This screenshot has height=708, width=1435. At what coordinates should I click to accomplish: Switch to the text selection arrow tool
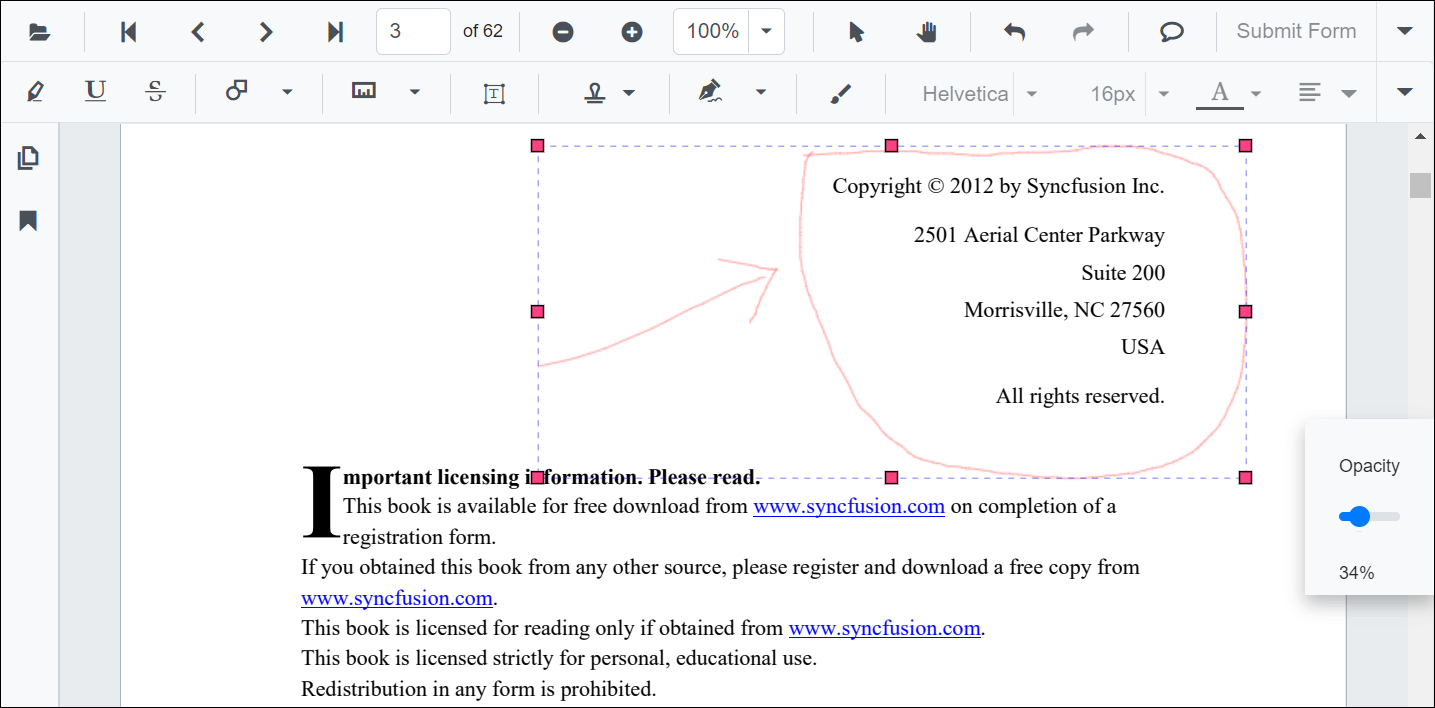point(856,32)
